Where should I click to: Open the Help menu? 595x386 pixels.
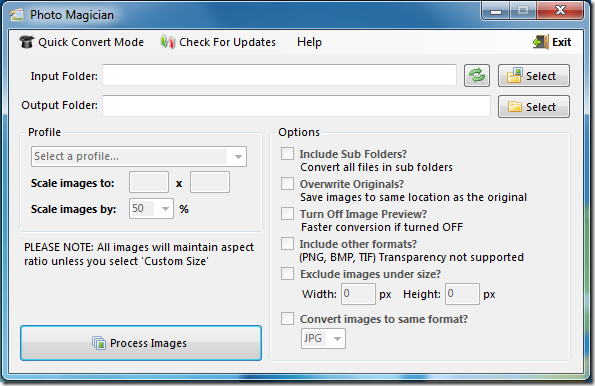pos(309,42)
